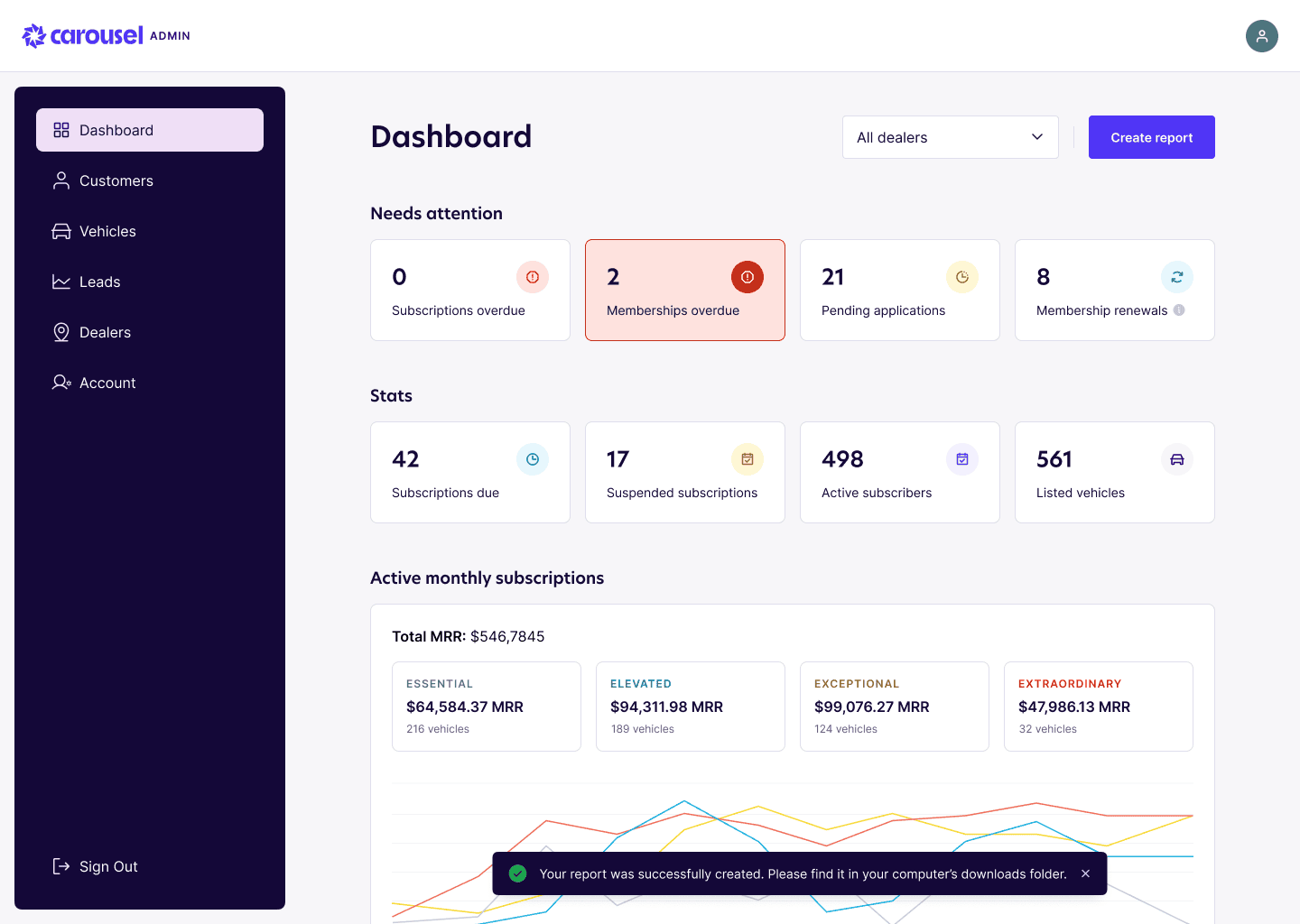Click the Membership renewals refresh icon

[x=1176, y=277]
